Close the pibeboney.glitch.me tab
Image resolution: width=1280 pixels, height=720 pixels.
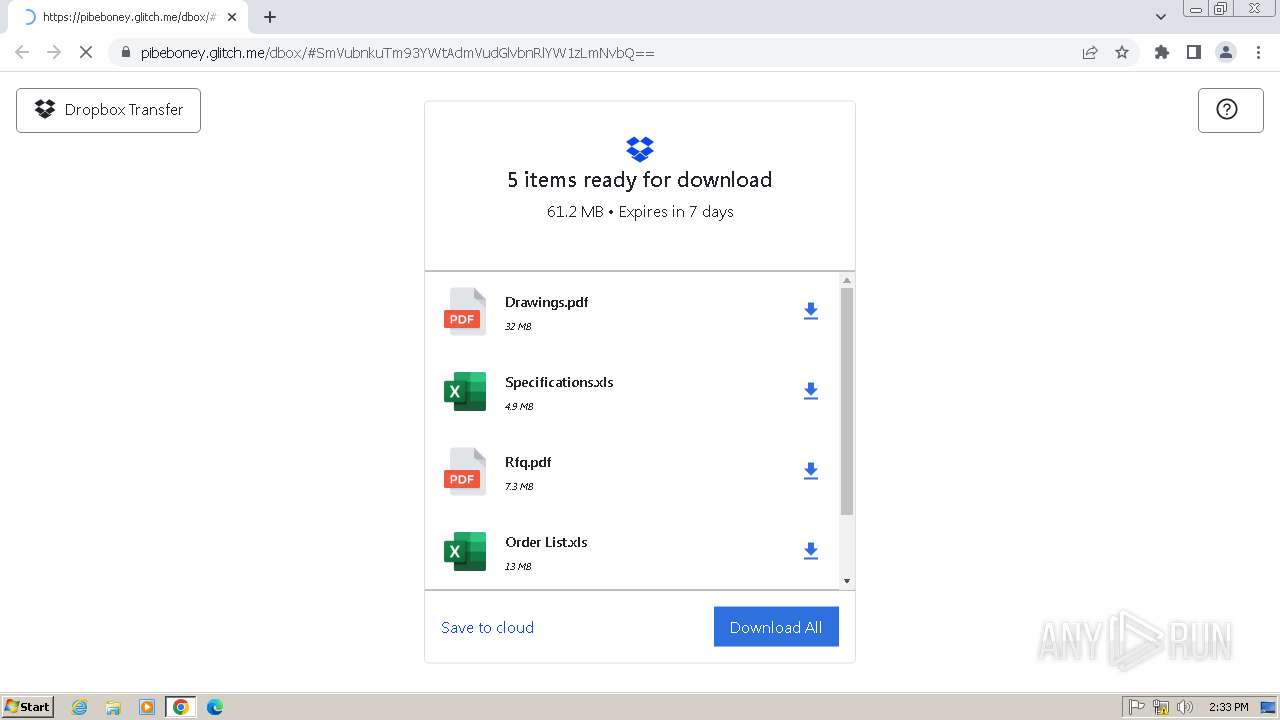[x=232, y=17]
